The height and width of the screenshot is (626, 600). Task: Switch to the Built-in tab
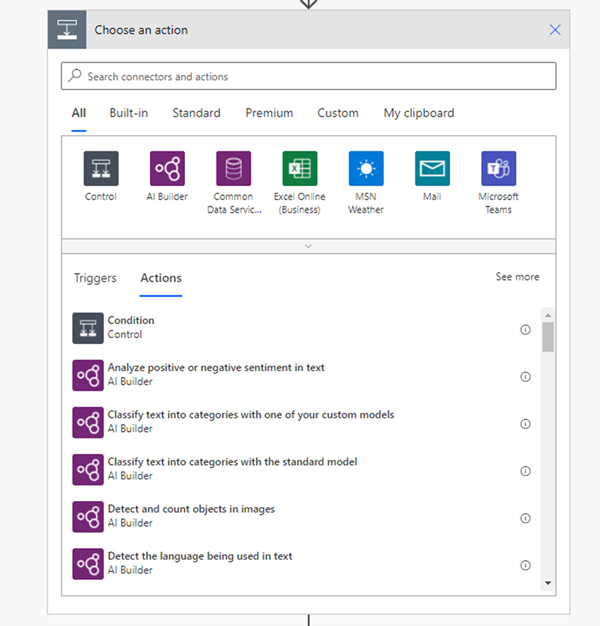(129, 113)
